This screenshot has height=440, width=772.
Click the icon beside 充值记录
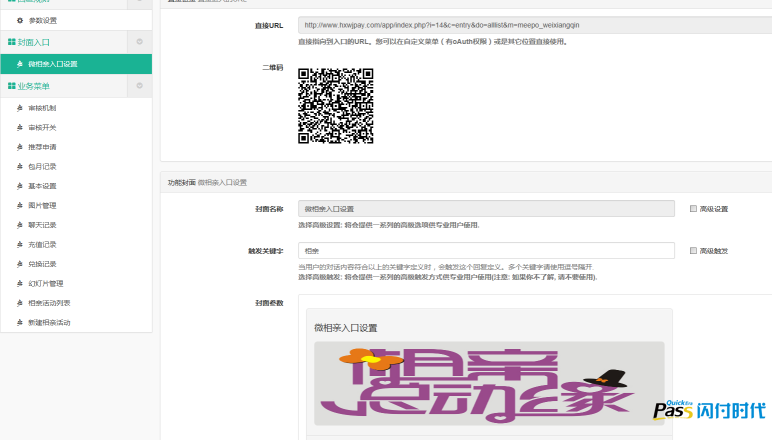[x=20, y=245]
